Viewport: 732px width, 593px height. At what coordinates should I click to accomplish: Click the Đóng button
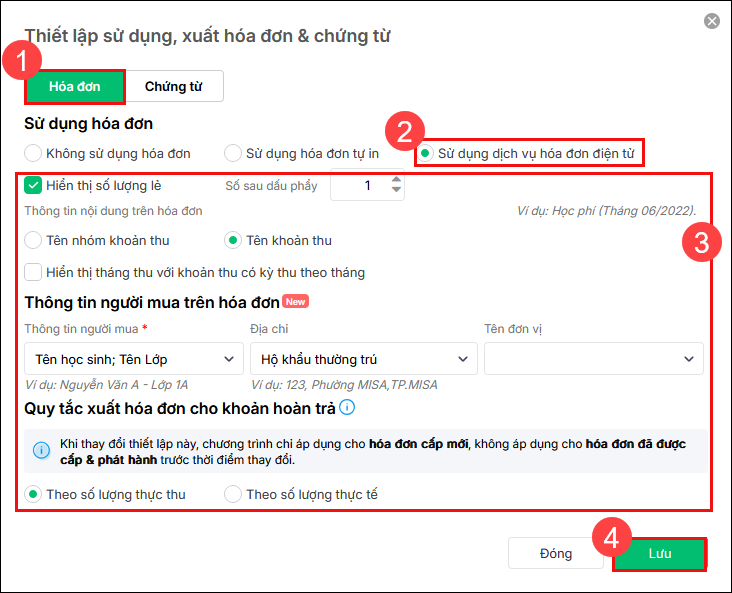point(556,554)
